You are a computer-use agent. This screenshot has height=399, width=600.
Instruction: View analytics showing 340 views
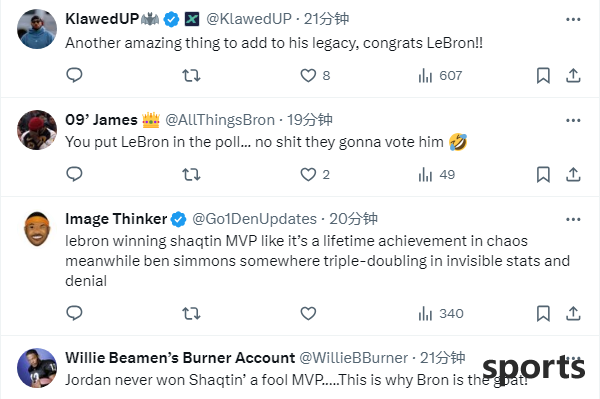(x=441, y=314)
